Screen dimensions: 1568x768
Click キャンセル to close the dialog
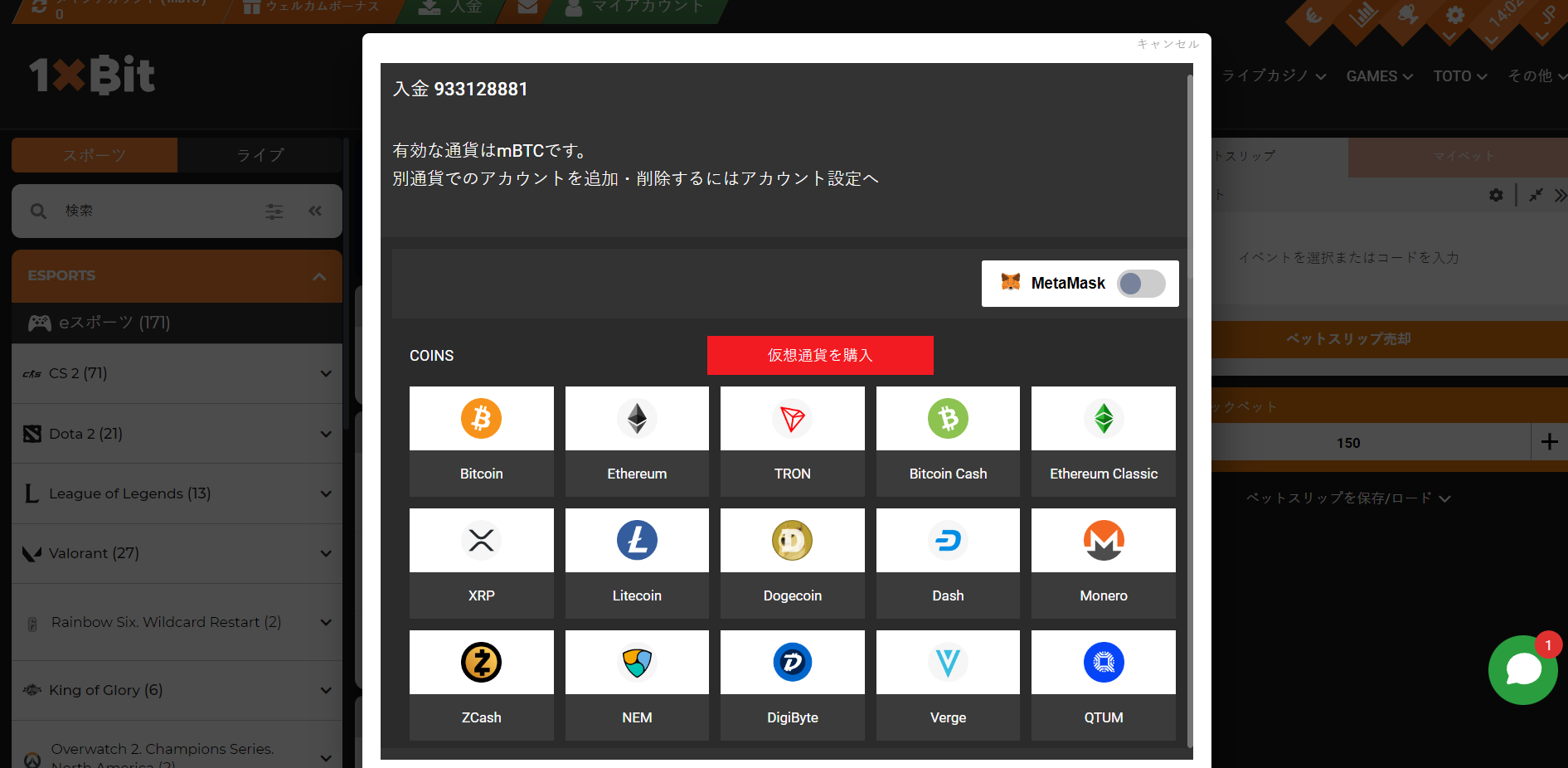(1168, 44)
